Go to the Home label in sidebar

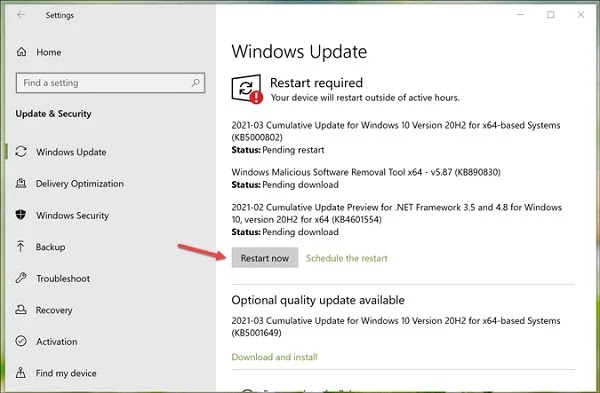49,52
